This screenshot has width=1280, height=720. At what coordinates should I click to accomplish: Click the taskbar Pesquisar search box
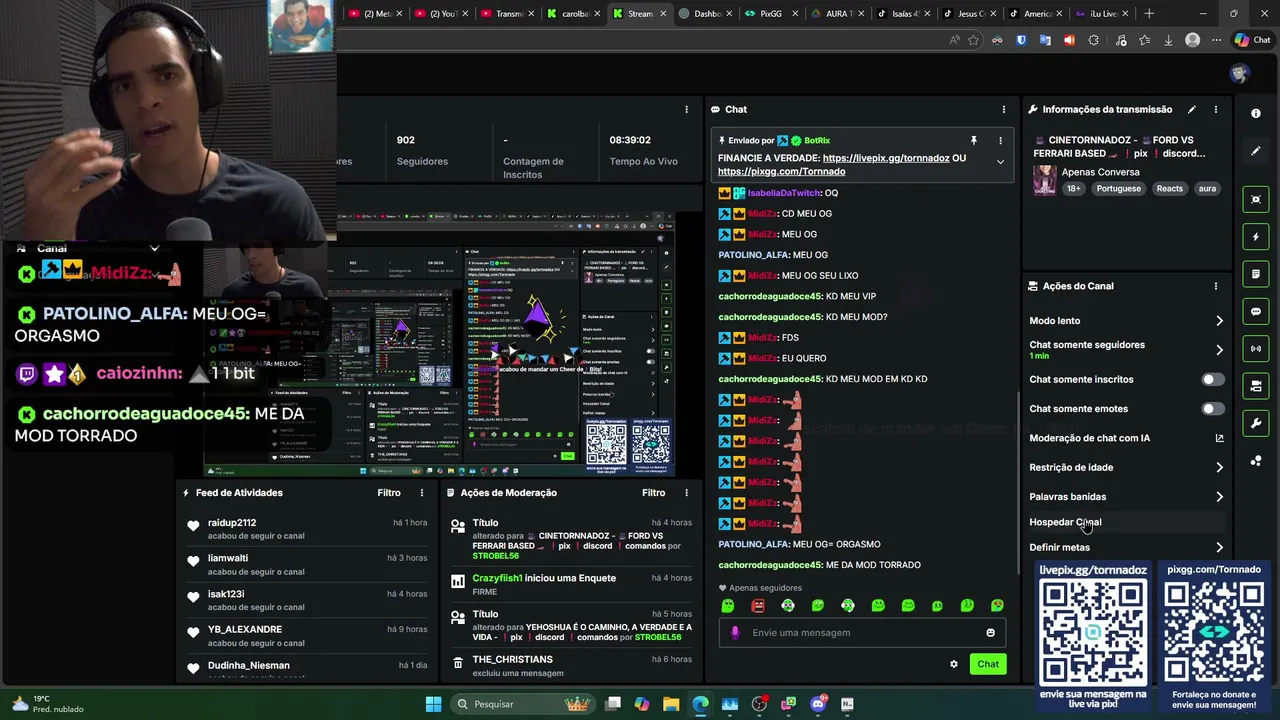tap(522, 704)
